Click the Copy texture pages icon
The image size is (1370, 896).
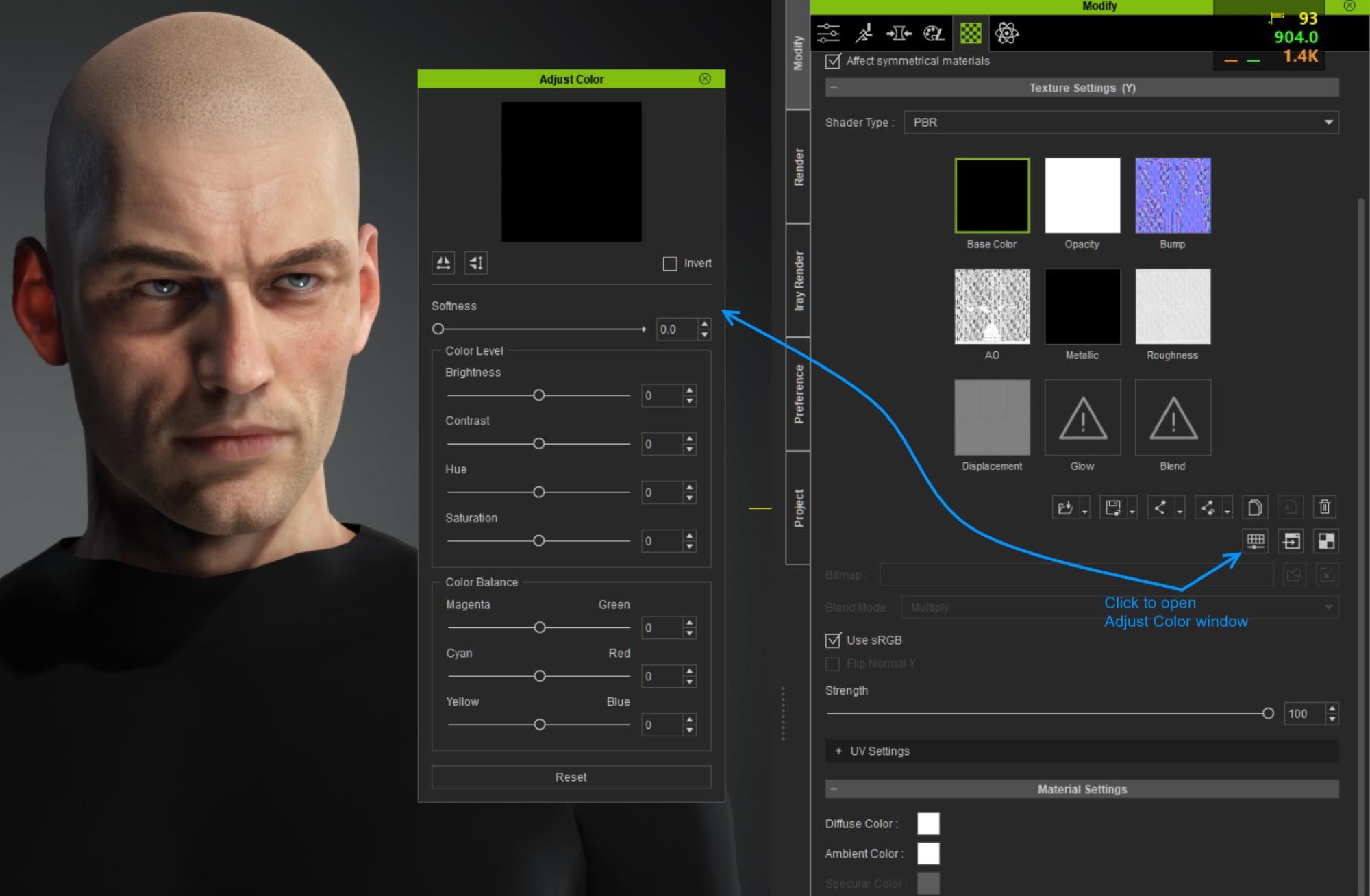click(x=1255, y=508)
